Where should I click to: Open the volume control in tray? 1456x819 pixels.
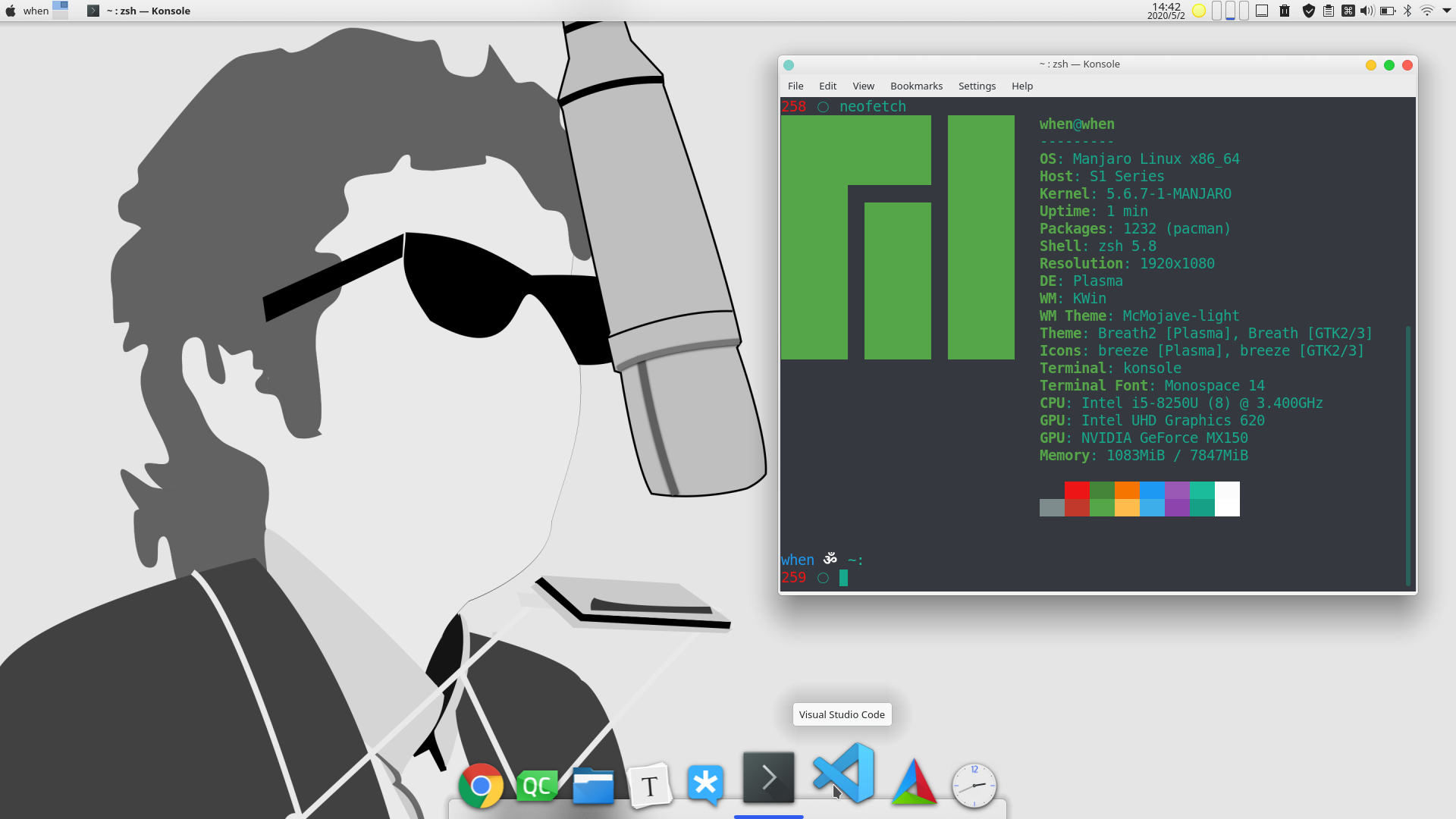click(1367, 11)
